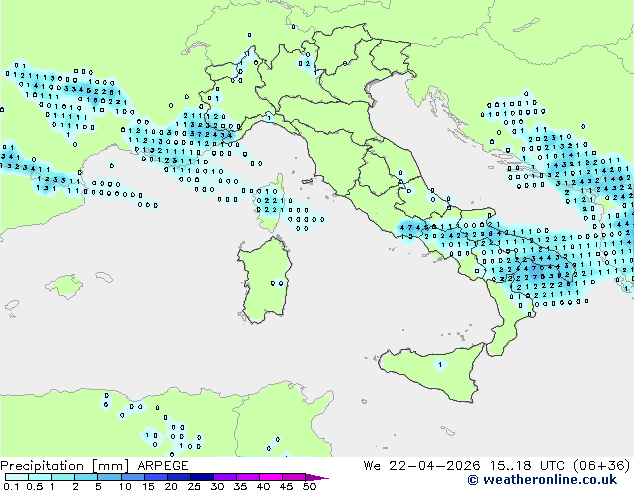Click the '15..18 UTC' time range text

point(528,466)
